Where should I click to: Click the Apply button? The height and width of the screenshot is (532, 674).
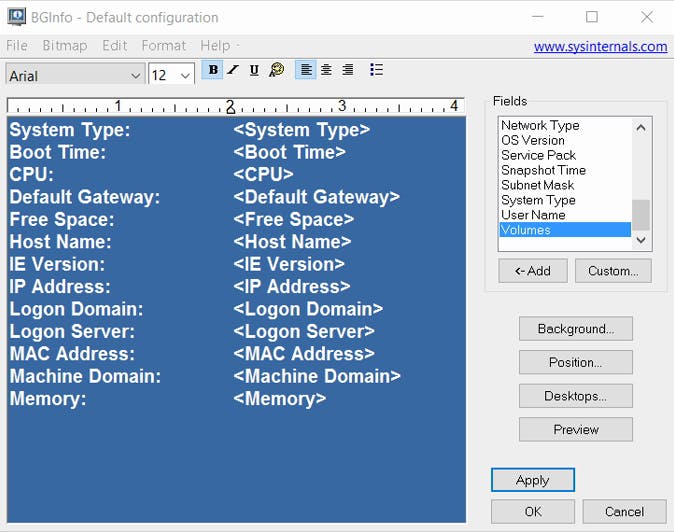click(x=533, y=480)
